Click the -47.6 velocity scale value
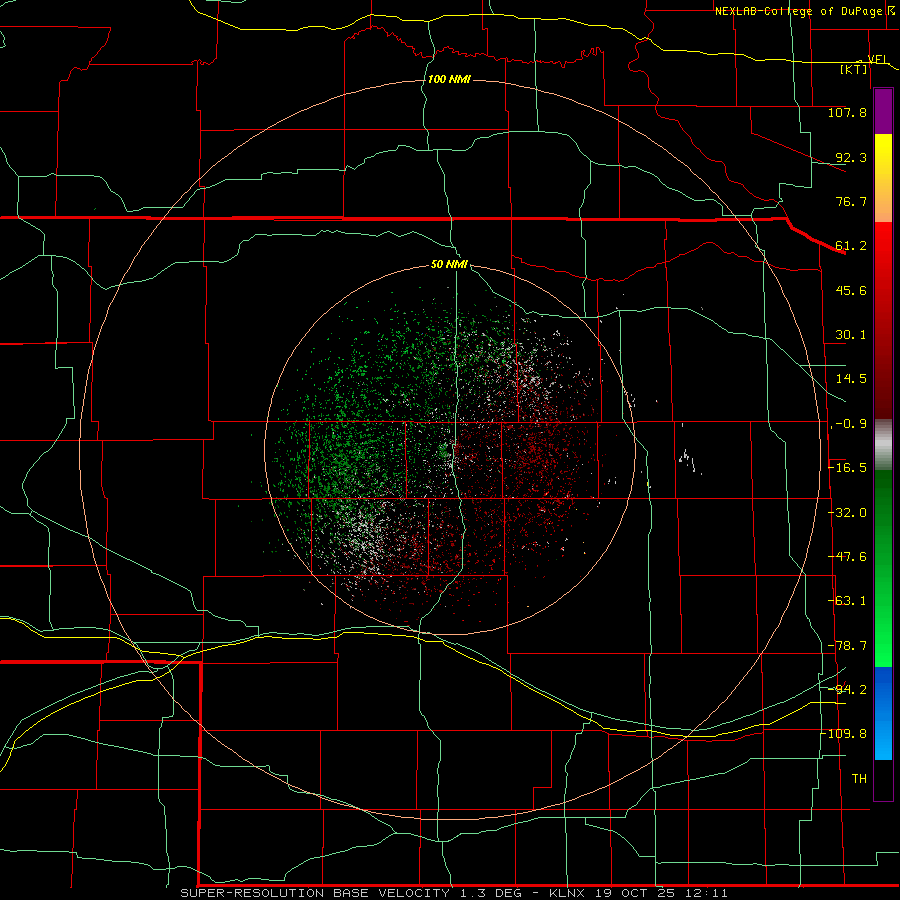The height and width of the screenshot is (900, 900). pos(848,557)
